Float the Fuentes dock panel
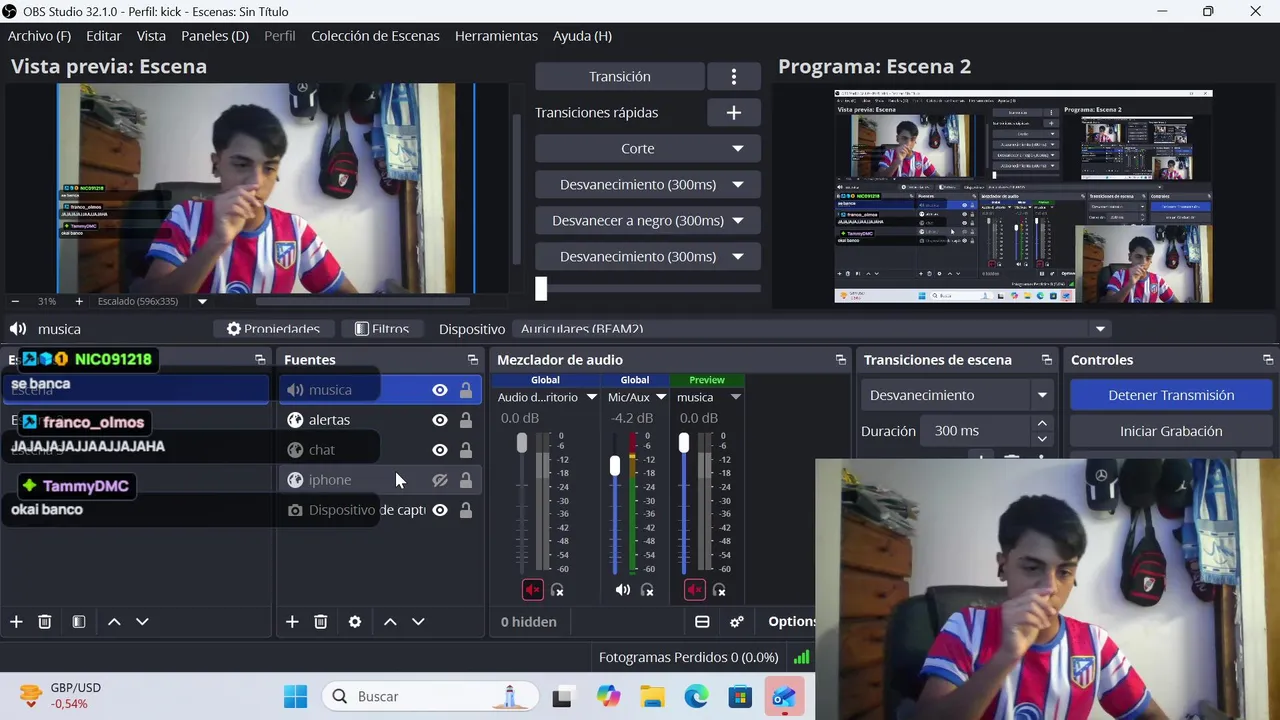Viewport: 1280px width, 720px height. click(473, 360)
